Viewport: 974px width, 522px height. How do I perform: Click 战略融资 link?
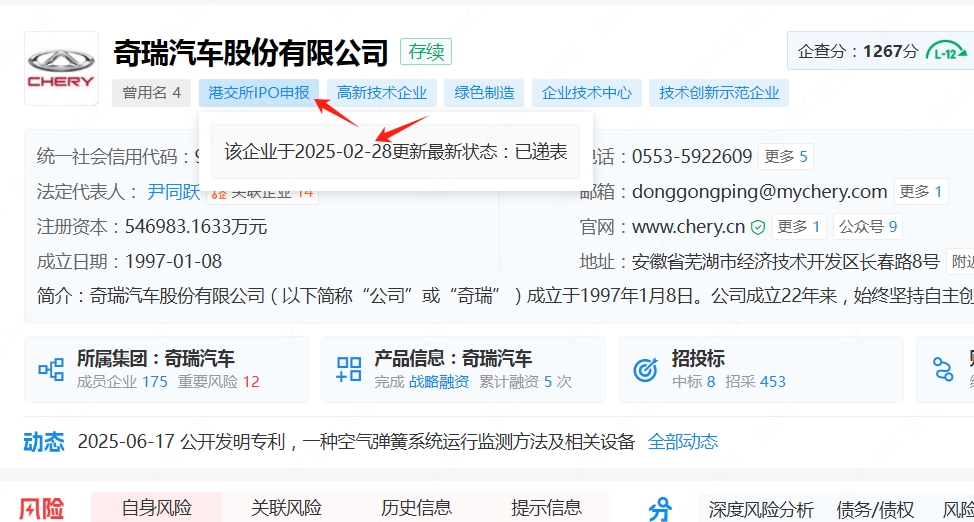point(439,382)
